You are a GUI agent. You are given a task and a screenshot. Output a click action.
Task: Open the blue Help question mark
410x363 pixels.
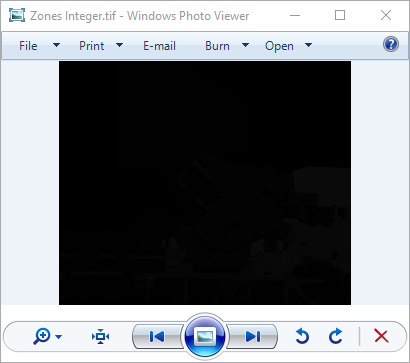[x=391, y=44]
